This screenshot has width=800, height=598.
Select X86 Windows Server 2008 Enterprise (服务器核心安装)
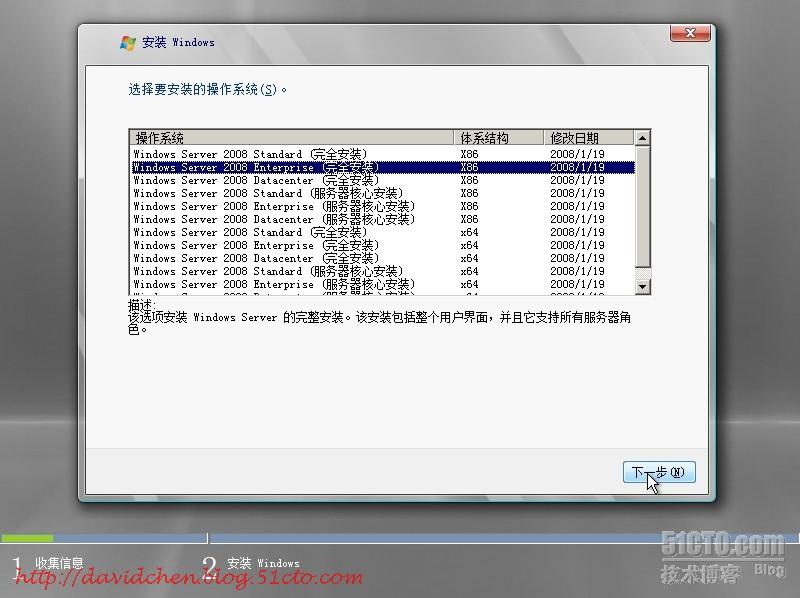[x=383, y=206]
